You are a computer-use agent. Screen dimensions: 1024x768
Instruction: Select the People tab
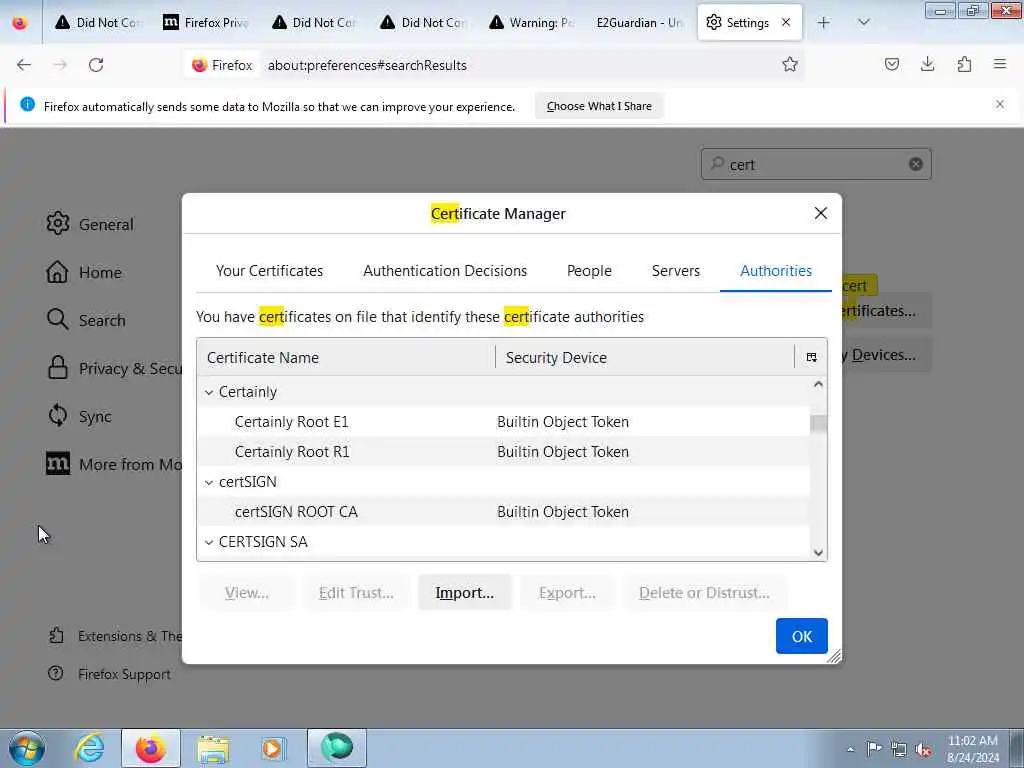point(589,270)
